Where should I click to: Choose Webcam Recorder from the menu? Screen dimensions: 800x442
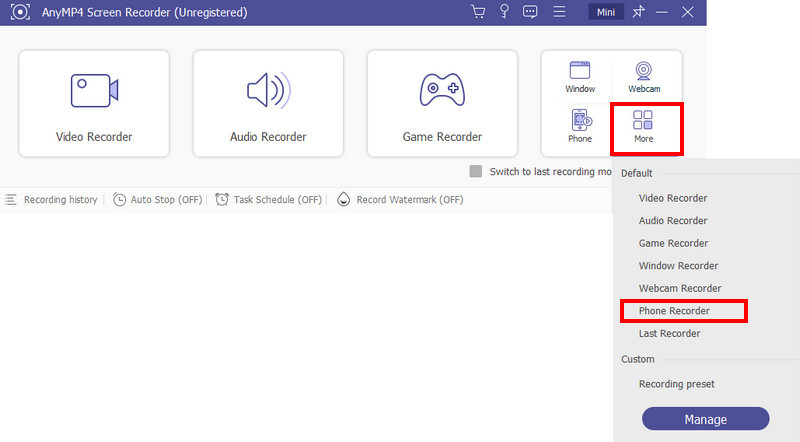pyautogui.click(x=680, y=288)
